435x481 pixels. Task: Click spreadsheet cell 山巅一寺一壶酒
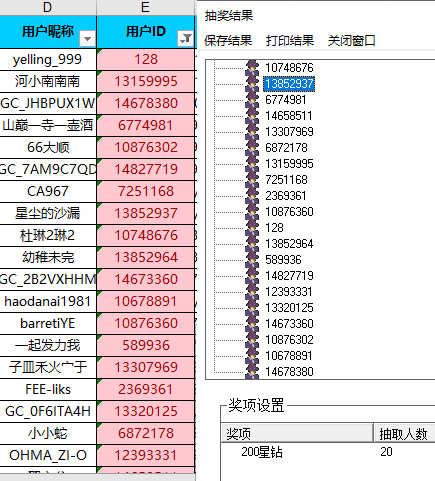[48, 125]
